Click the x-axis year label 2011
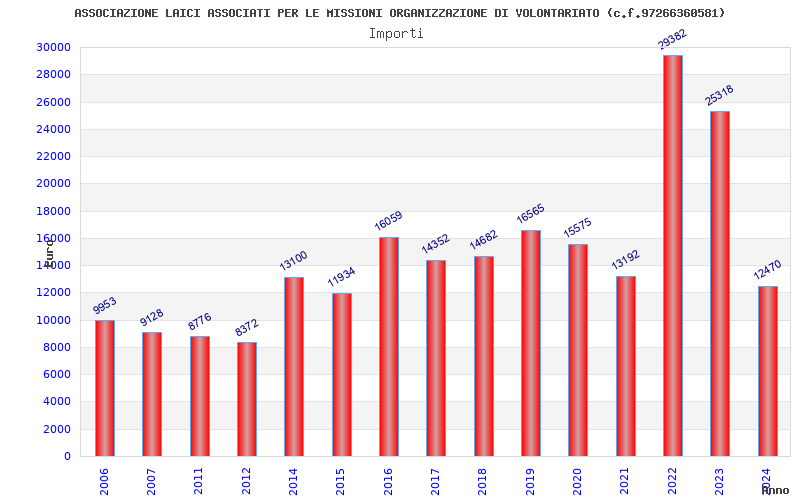 [199, 482]
